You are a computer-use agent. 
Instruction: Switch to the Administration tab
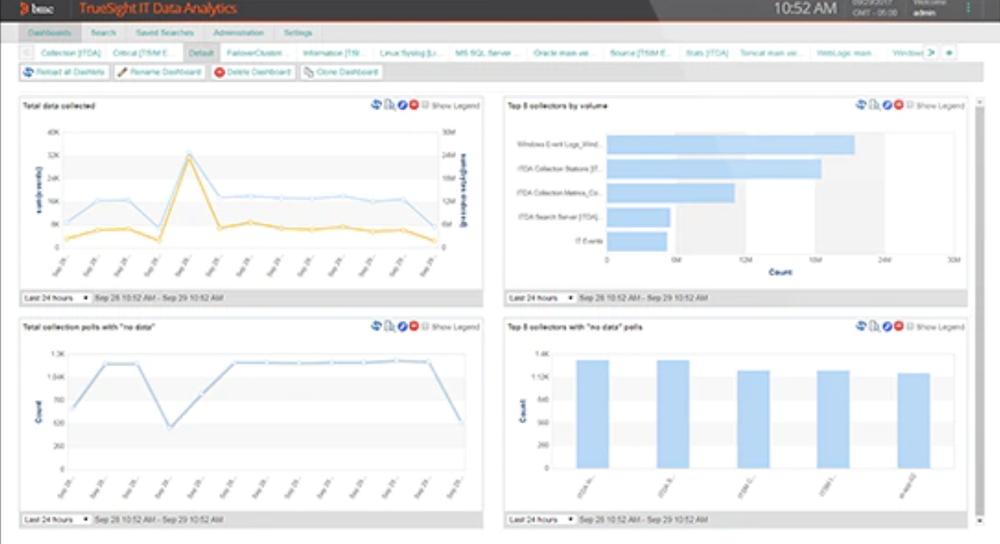pos(239,33)
